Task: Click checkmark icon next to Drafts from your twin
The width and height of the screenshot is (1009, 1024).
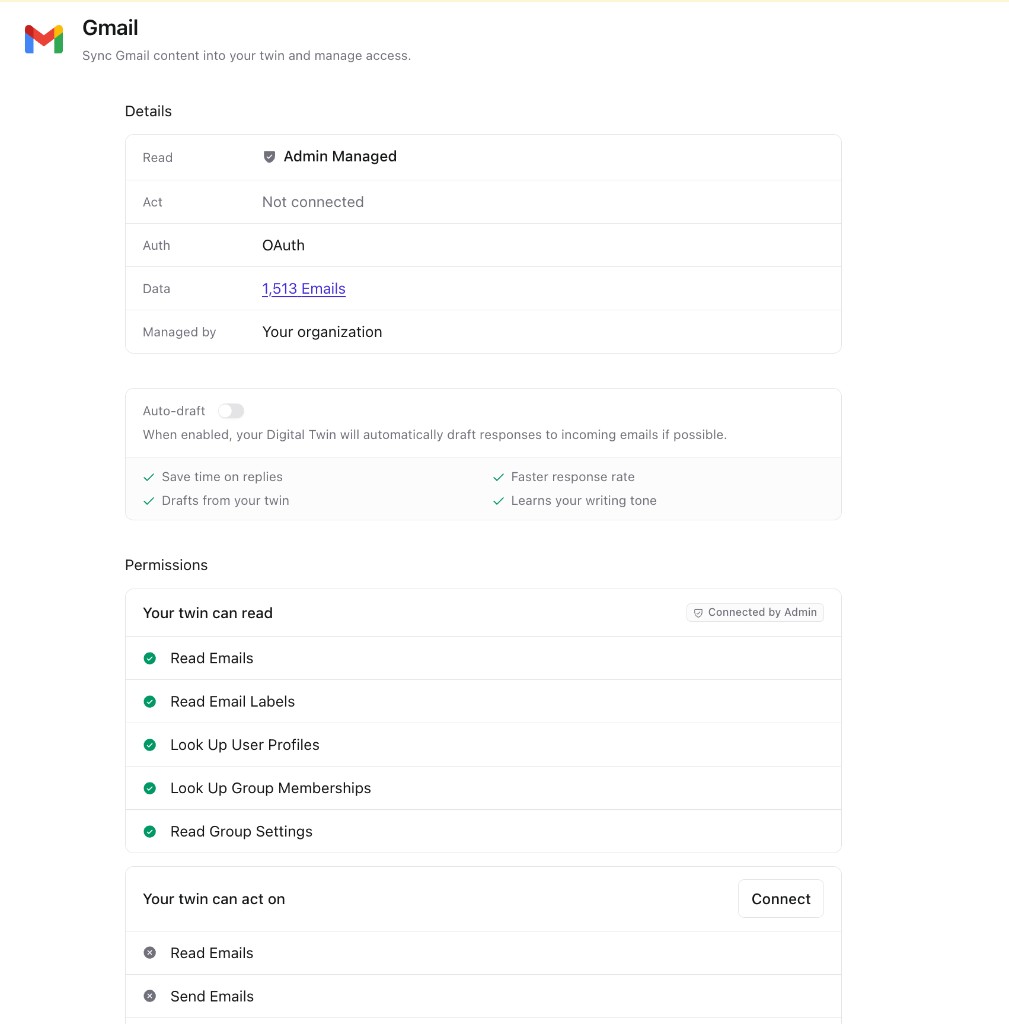Action: [149, 501]
